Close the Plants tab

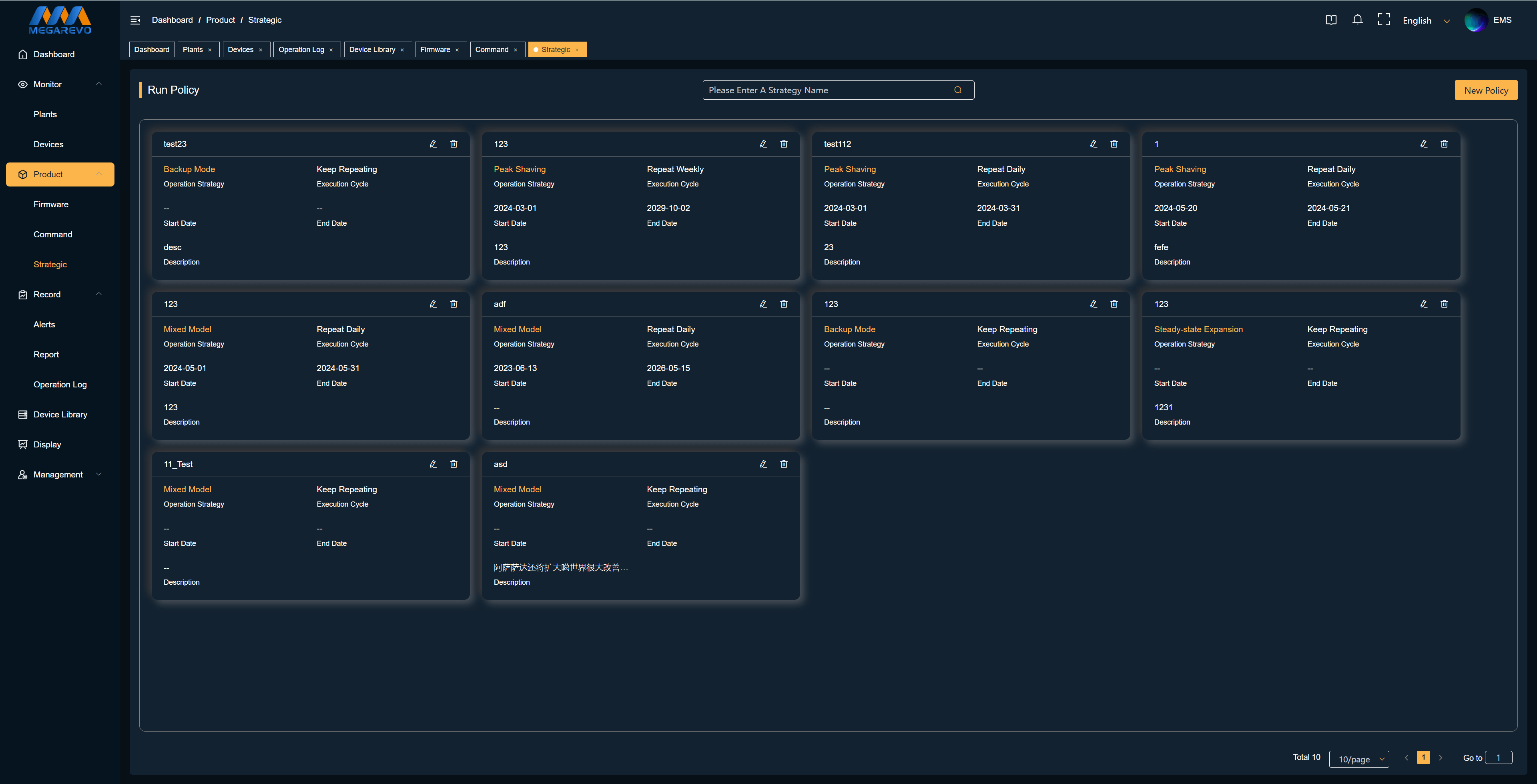tap(209, 50)
